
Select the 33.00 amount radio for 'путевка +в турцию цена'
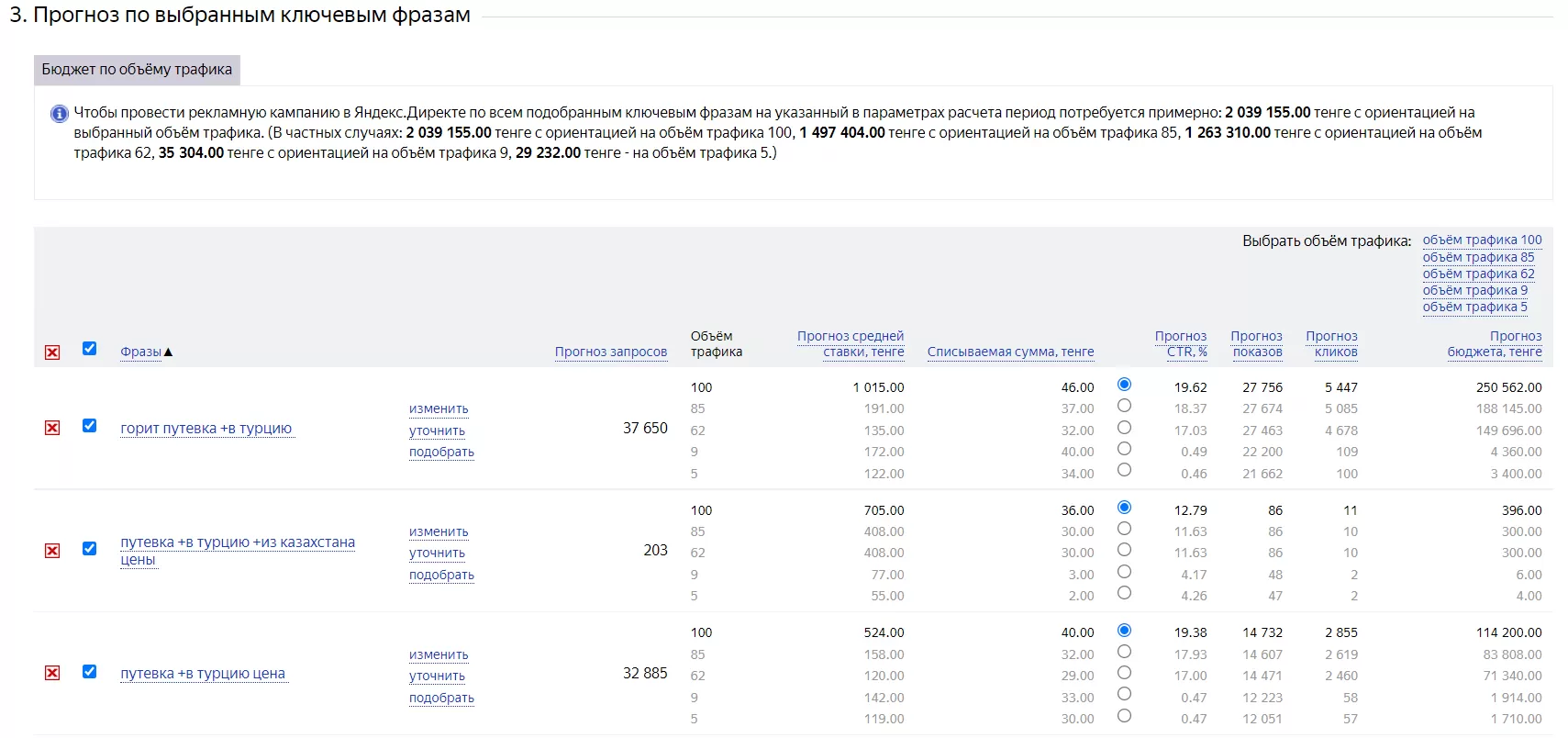(x=1124, y=694)
